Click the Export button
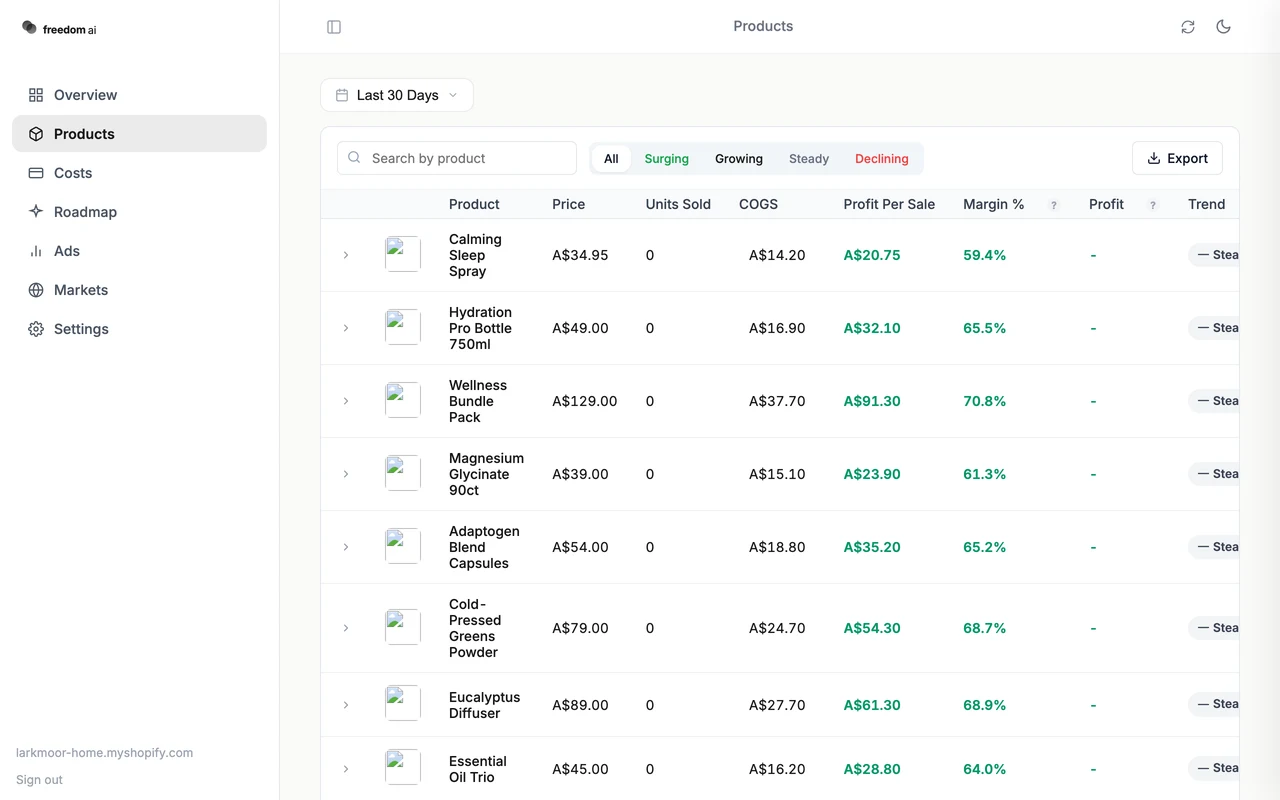The width and height of the screenshot is (1280, 800). coord(1177,158)
